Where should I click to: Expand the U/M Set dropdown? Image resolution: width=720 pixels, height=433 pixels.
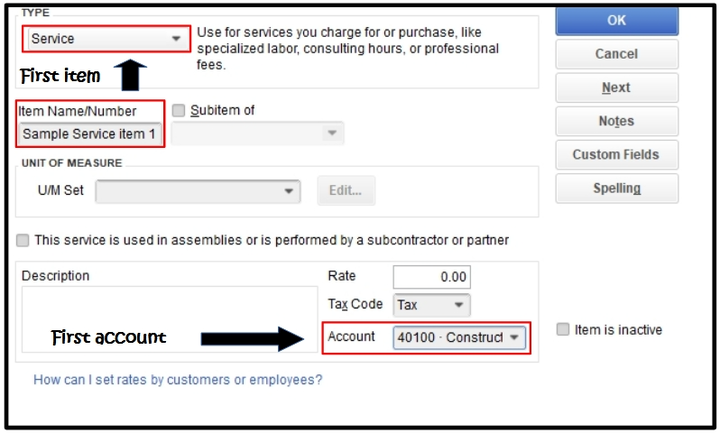pos(197,190)
